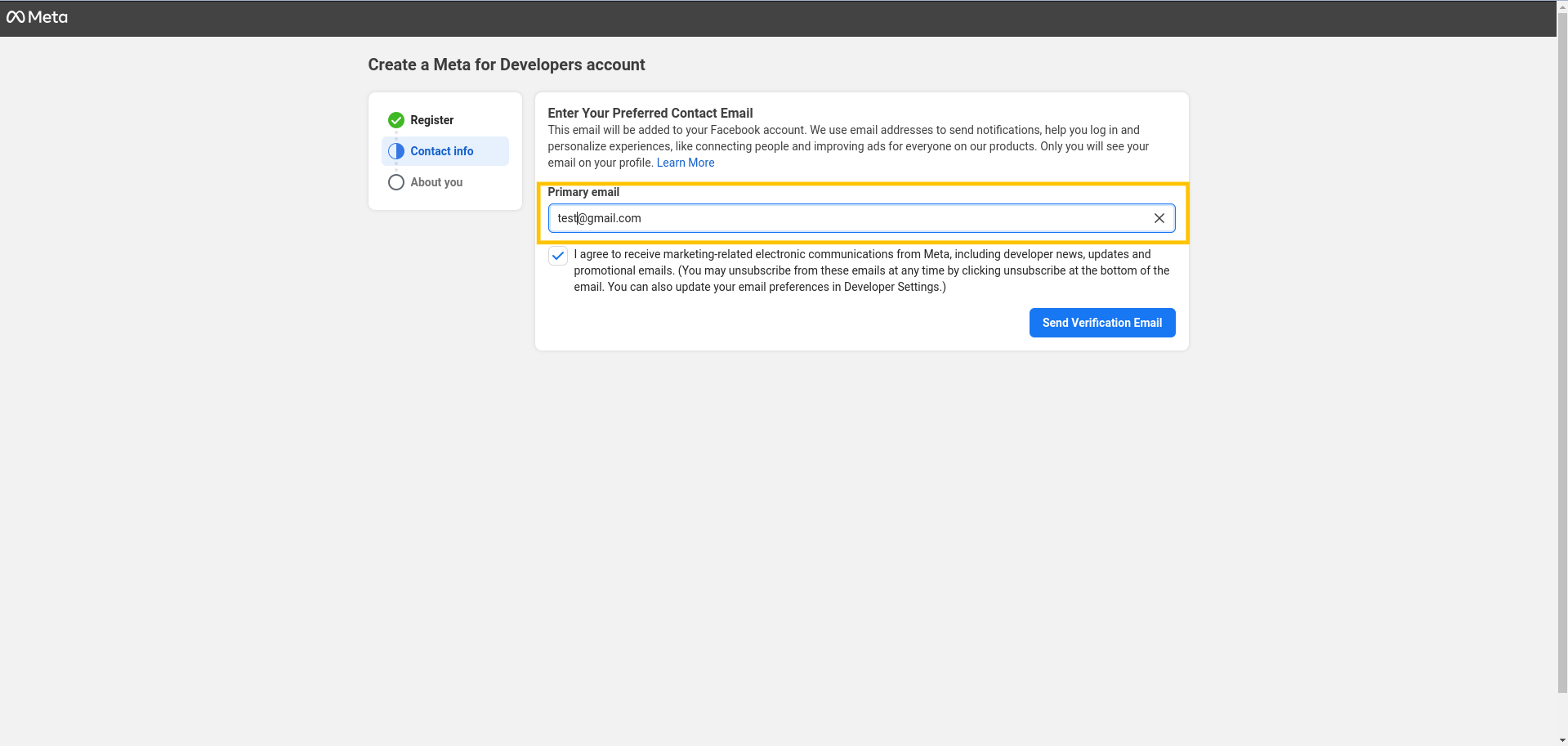This screenshot has height=746, width=1568.
Task: Select the Contact info step label
Action: (441, 151)
